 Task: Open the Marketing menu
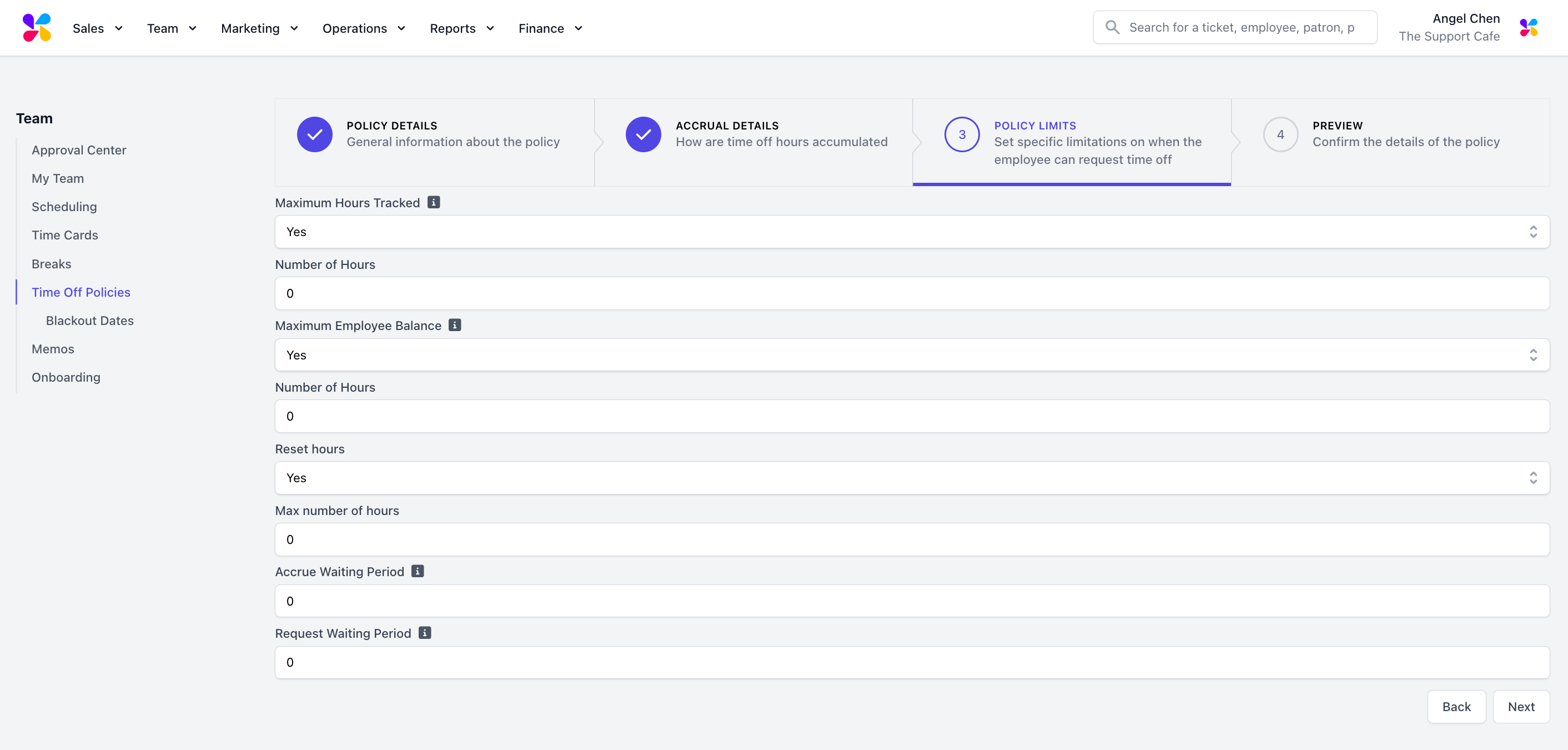coord(260,28)
